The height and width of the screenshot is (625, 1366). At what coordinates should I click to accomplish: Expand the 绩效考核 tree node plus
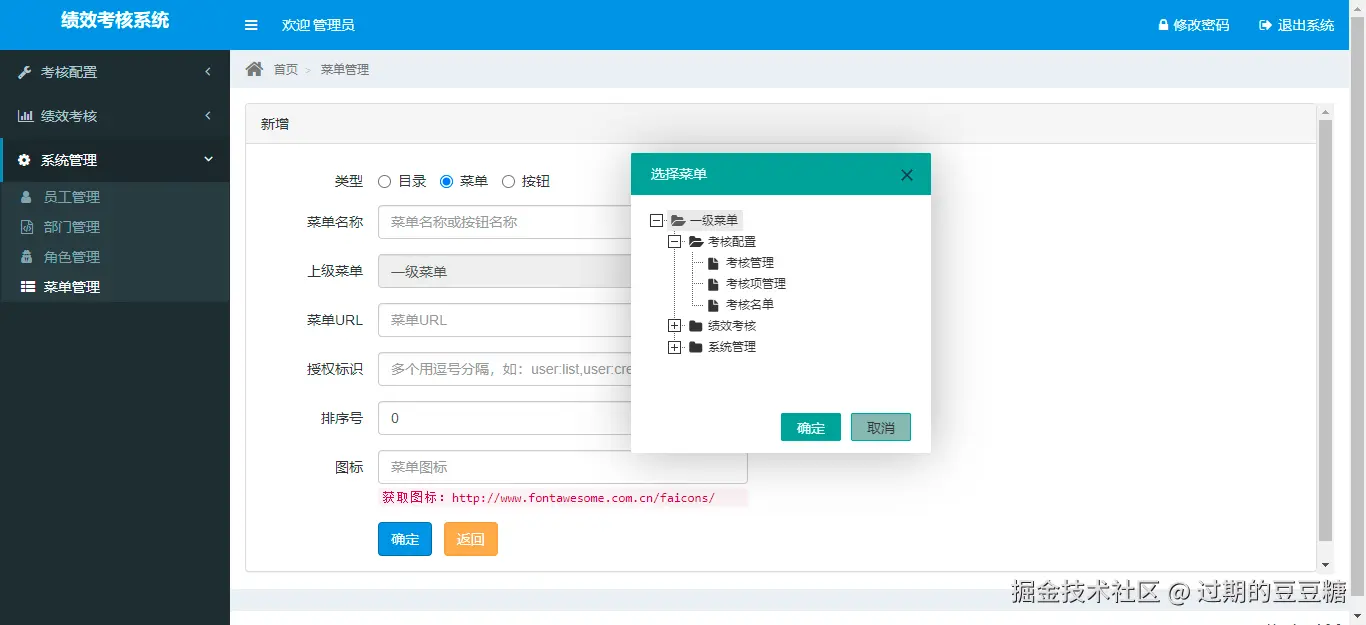(x=674, y=326)
